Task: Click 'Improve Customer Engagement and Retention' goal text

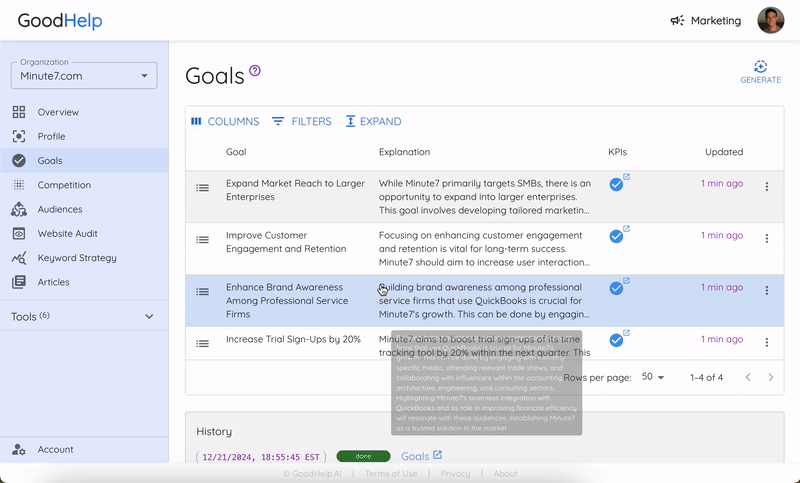Action: click(x=286, y=242)
